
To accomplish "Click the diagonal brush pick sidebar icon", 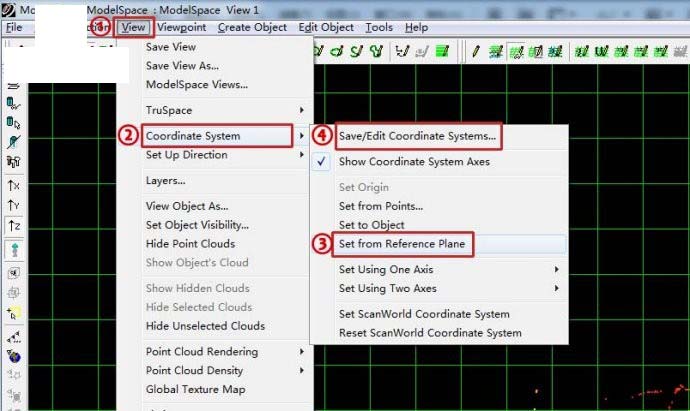I will tap(13, 142).
